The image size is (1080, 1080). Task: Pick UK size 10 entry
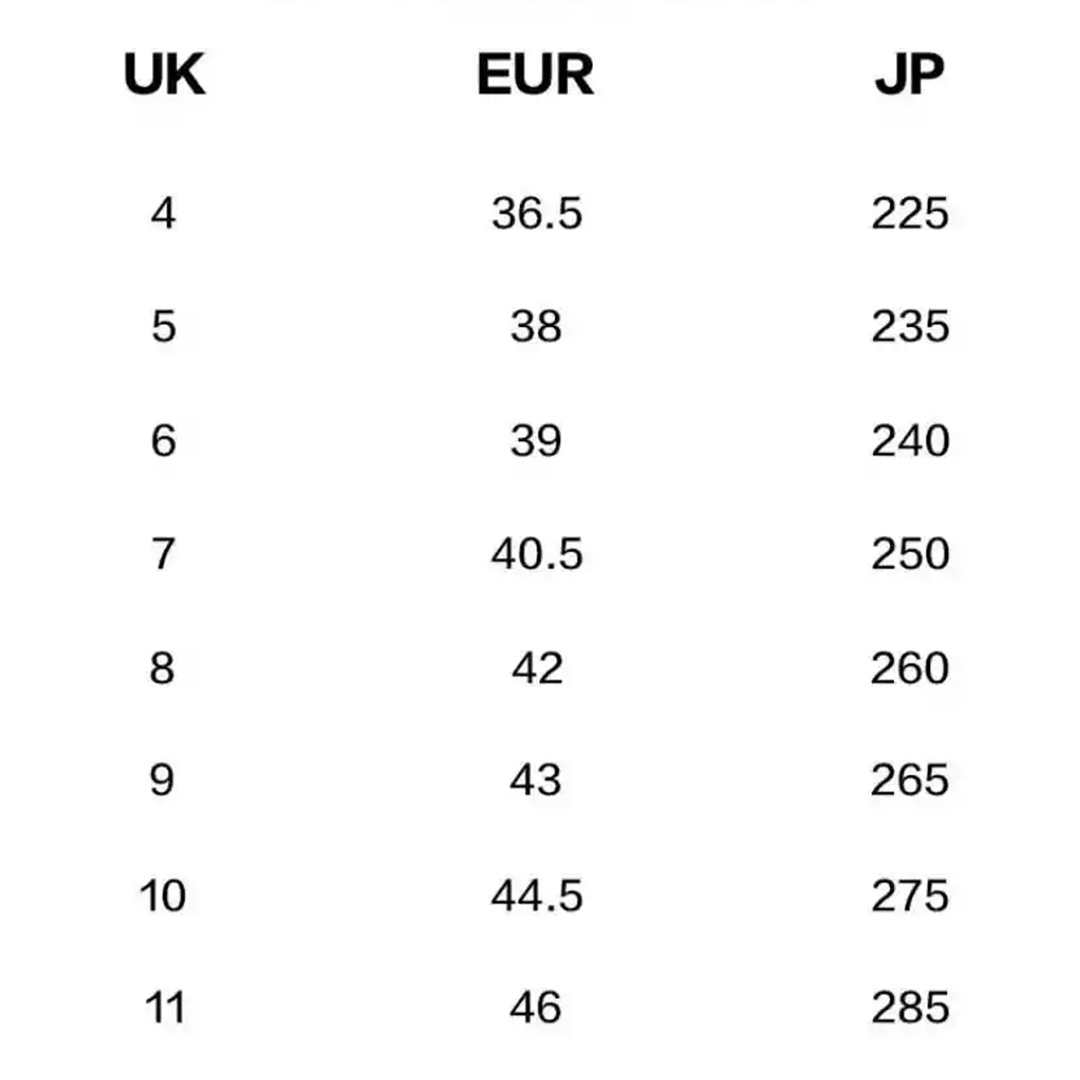tap(163, 895)
